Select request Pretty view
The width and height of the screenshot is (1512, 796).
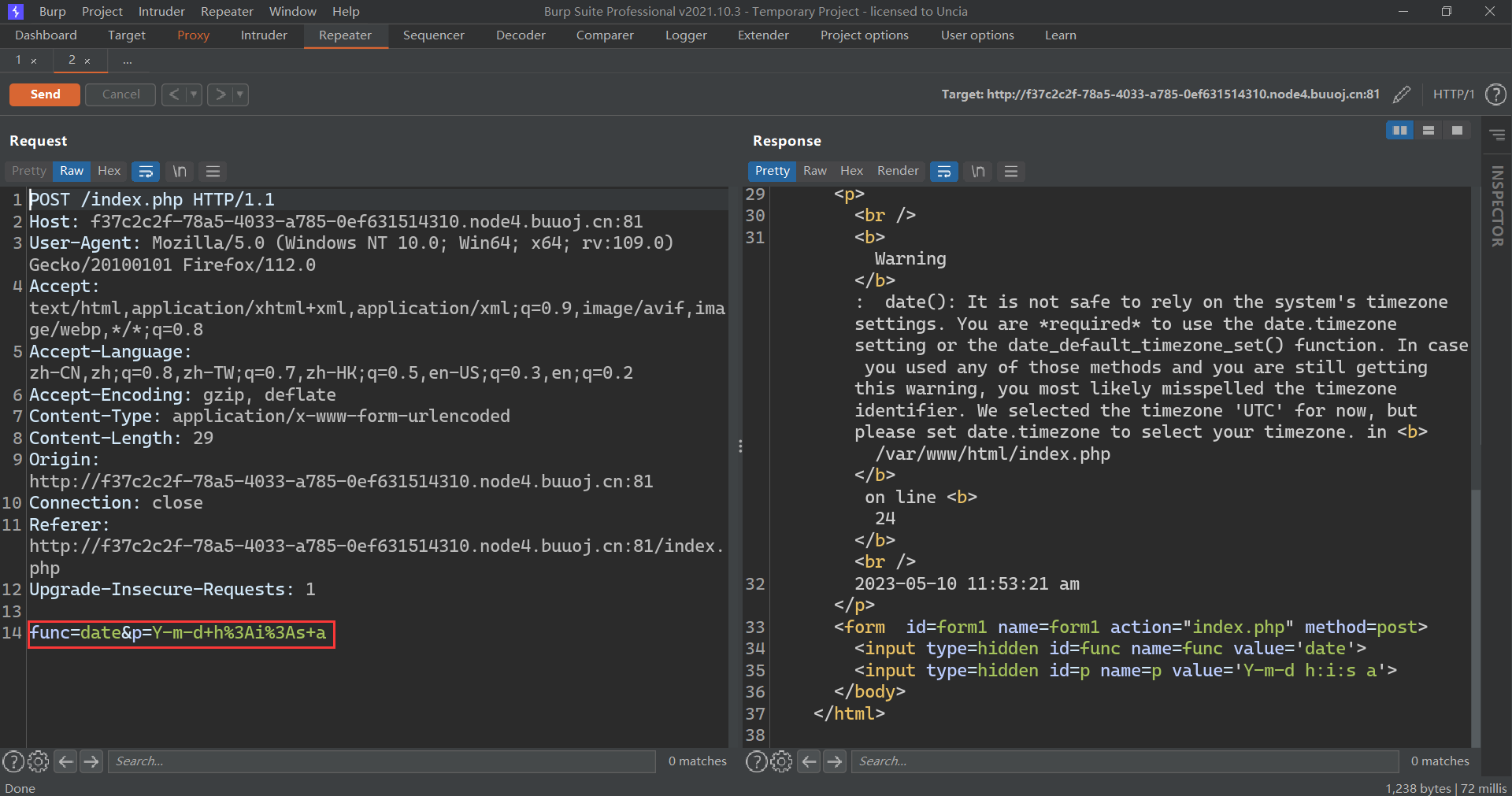click(x=29, y=171)
